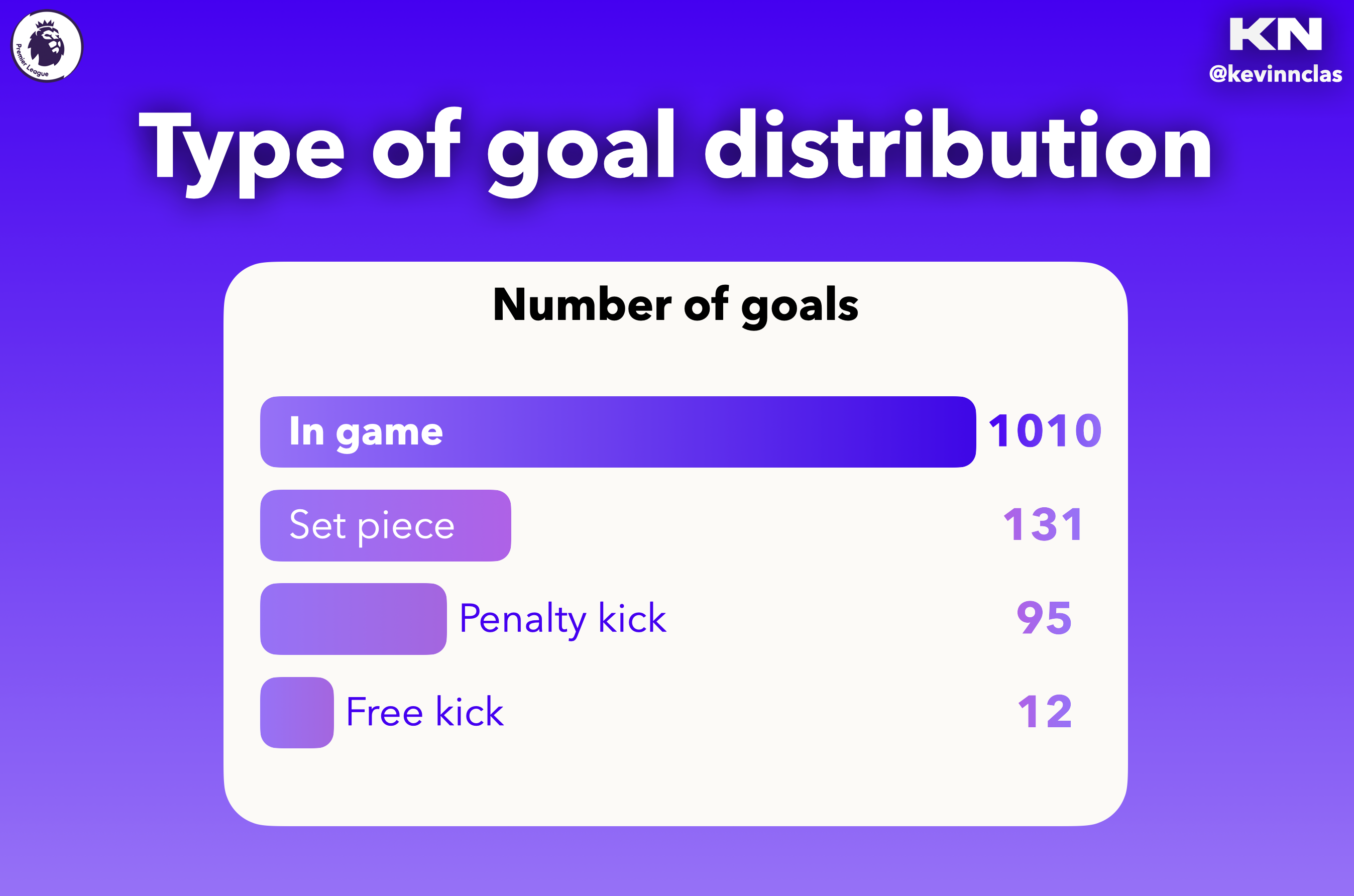
Task: Select the "In game" bar
Action: [618, 432]
